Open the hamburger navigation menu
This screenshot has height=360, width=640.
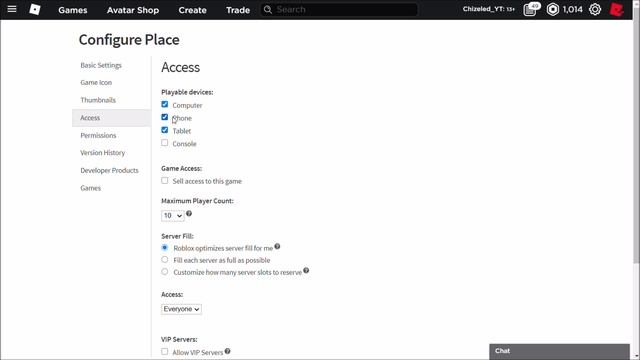[x=12, y=9]
